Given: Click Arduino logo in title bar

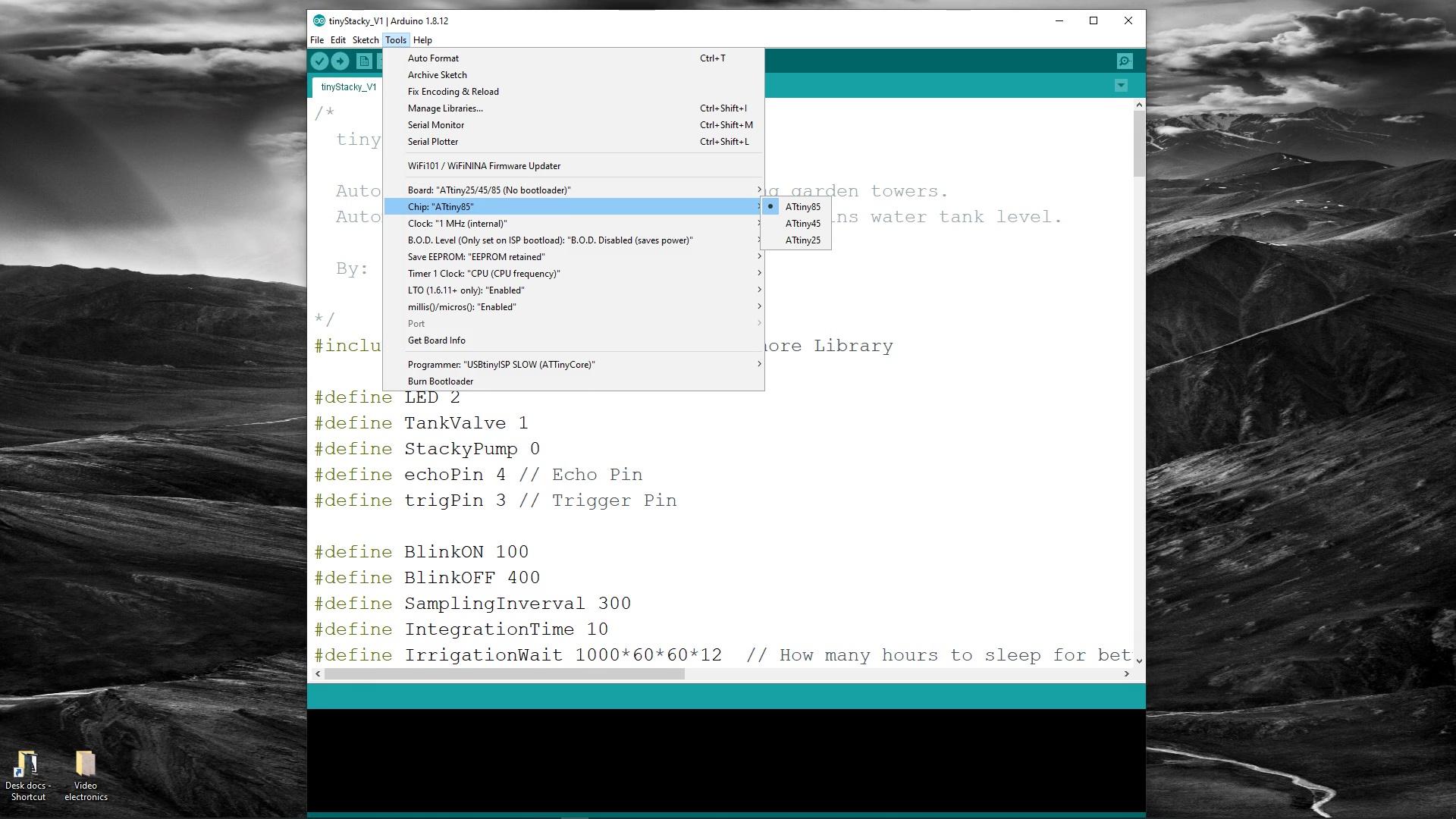Looking at the screenshot, I should point(319,21).
